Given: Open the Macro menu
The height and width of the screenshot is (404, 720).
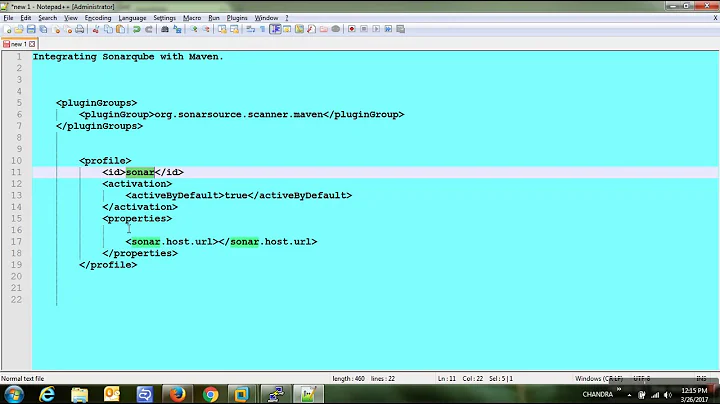Looking at the screenshot, I should click(x=192, y=18).
